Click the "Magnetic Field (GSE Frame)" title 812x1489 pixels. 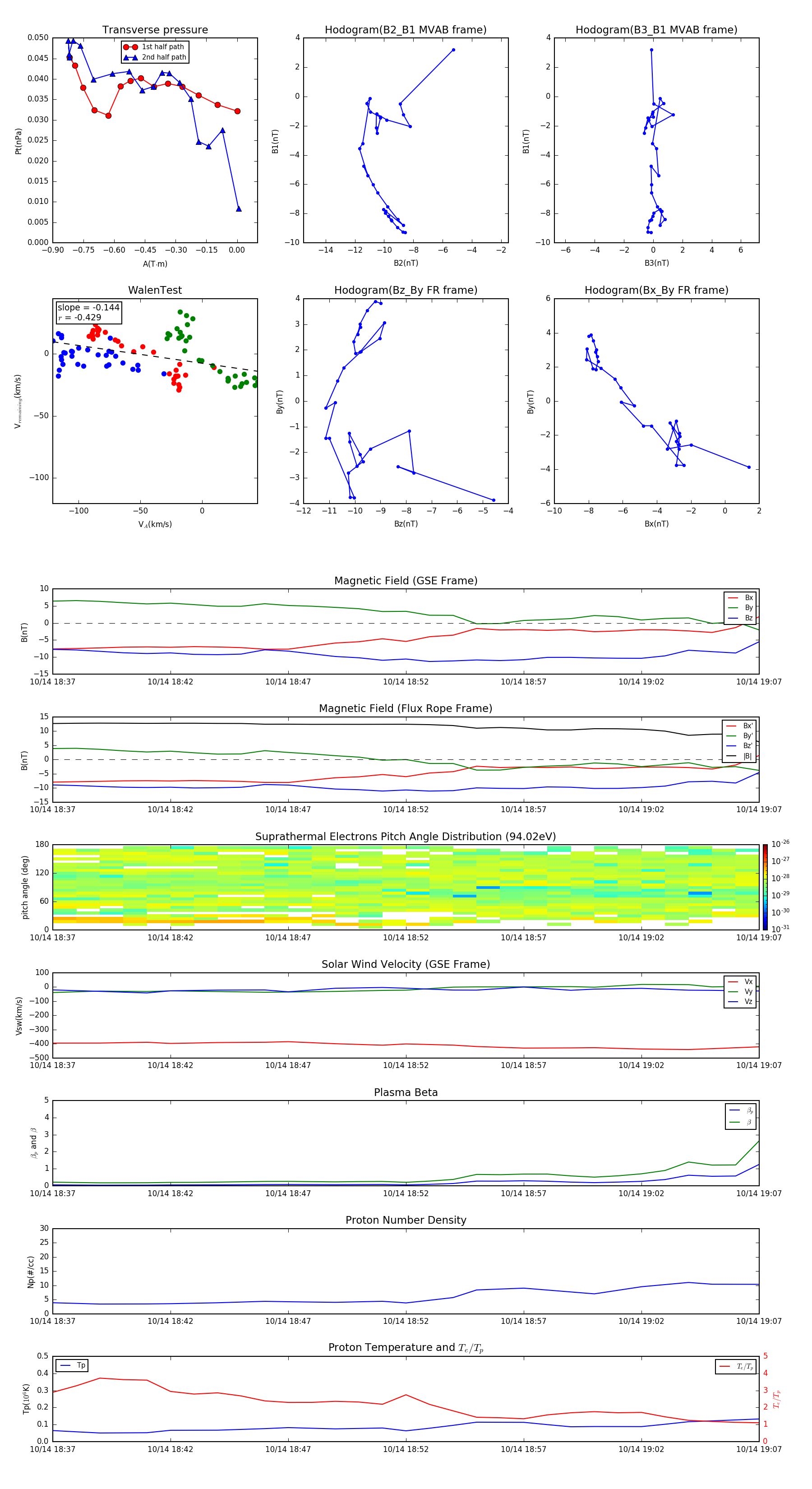pyautogui.click(x=406, y=581)
